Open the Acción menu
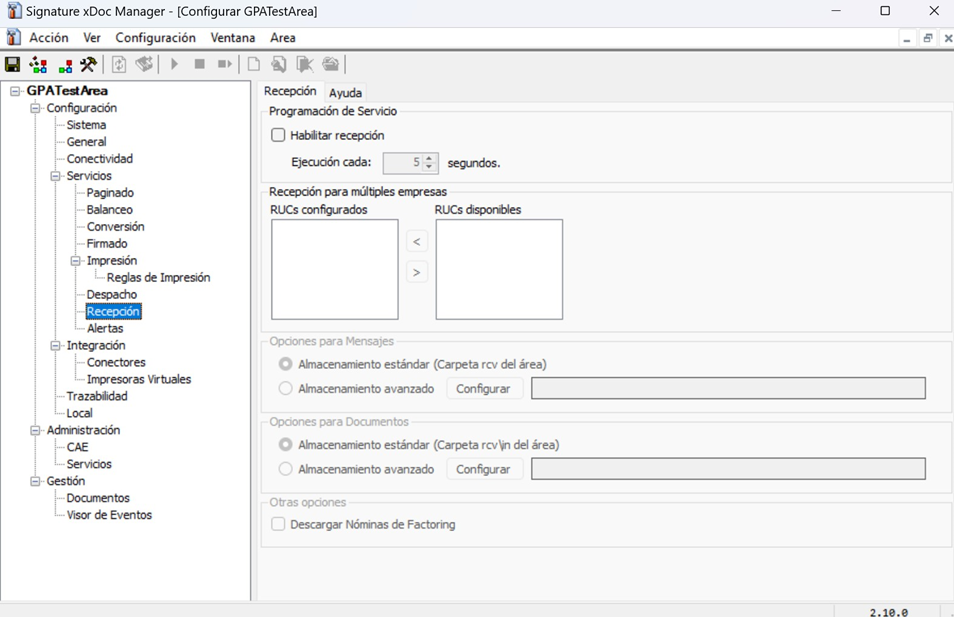954x617 pixels. [49, 38]
